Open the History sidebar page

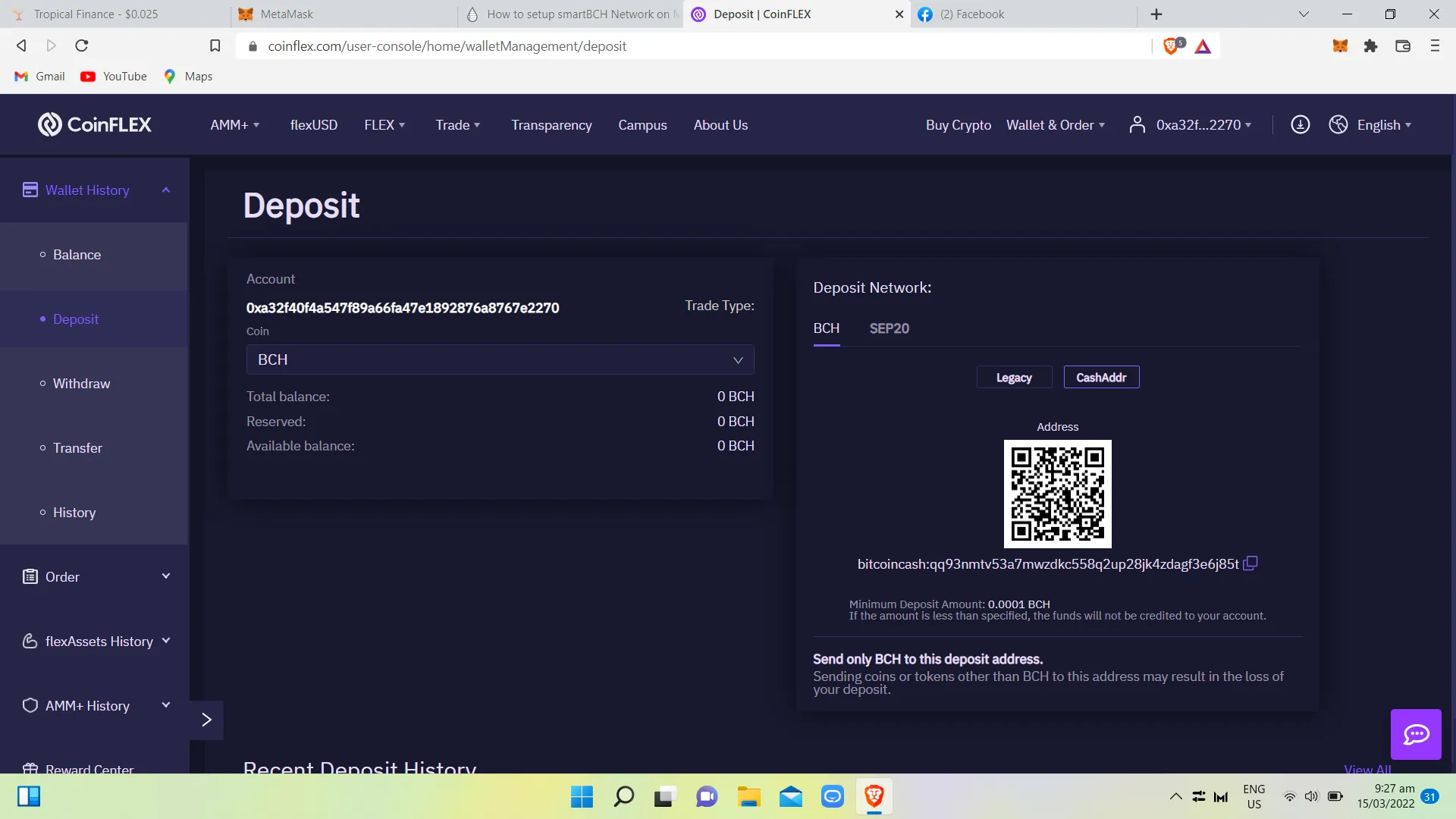pos(74,513)
